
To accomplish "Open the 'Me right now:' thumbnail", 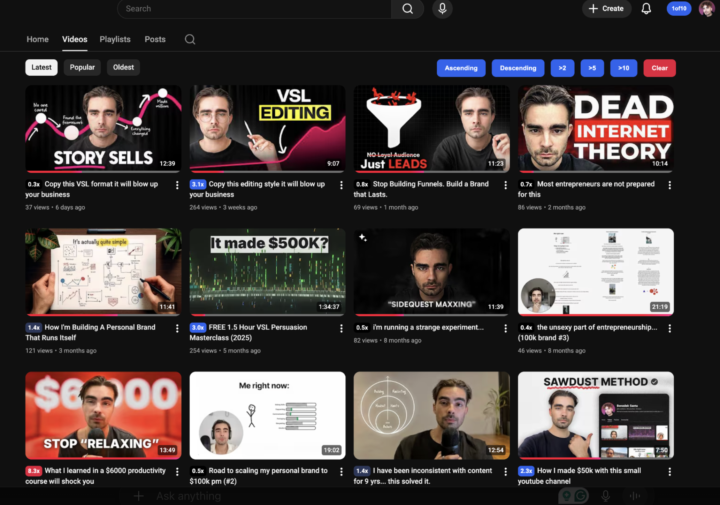I will point(267,415).
